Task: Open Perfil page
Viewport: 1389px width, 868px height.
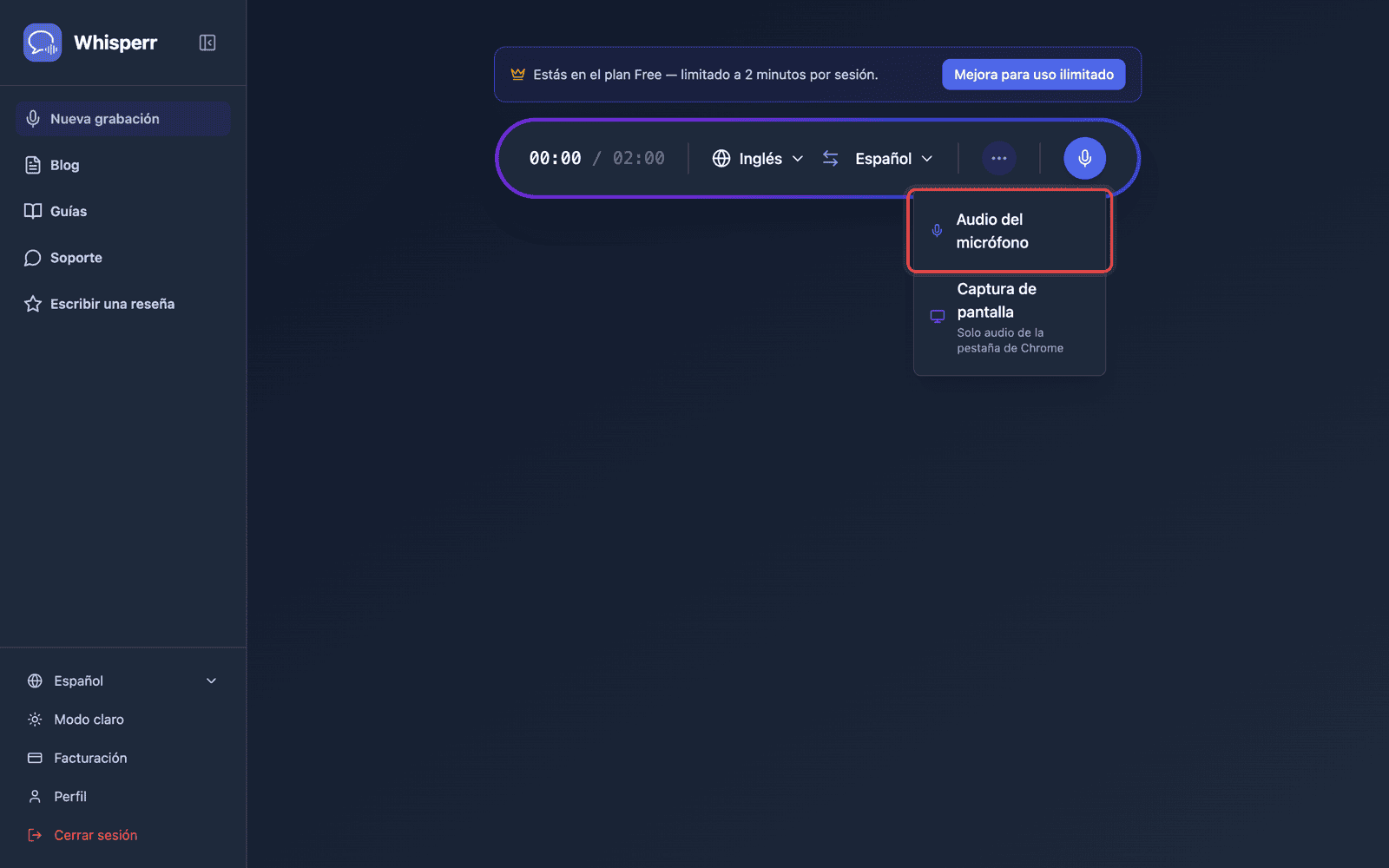Action: pos(122,796)
